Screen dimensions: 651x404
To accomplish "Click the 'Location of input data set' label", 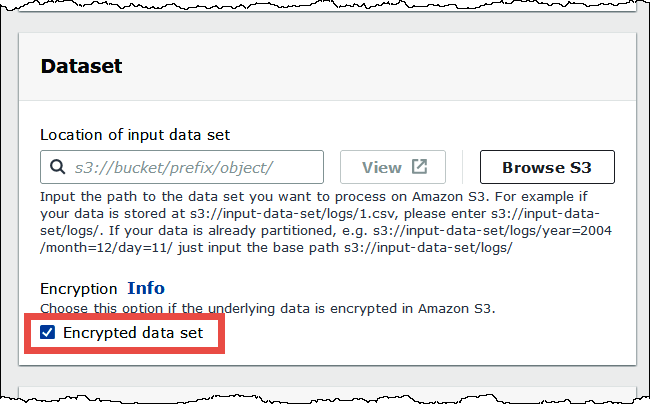I will [x=140, y=133].
